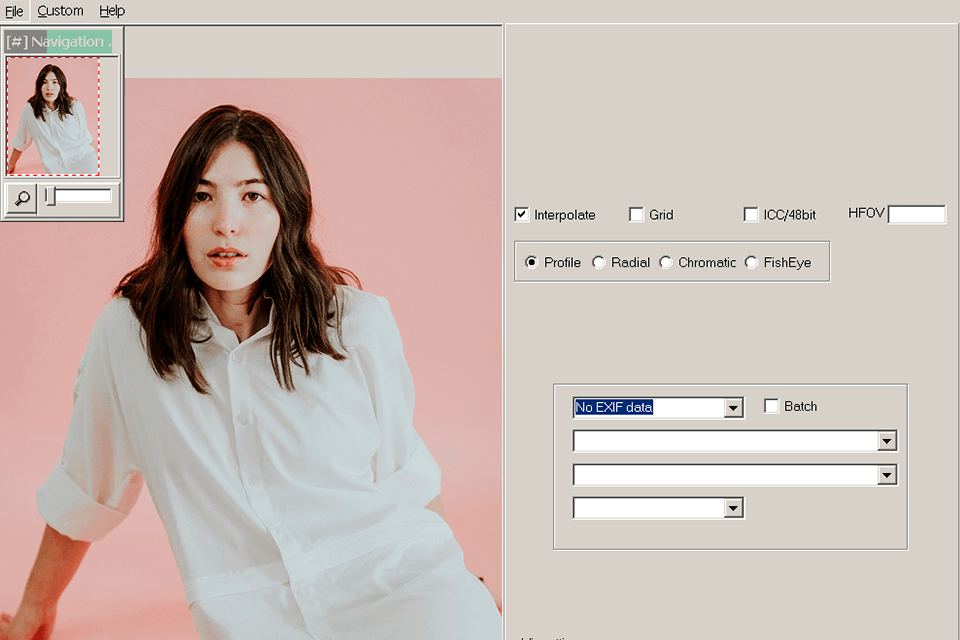
Task: Switch to FishEye correction mode
Action: tap(751, 262)
